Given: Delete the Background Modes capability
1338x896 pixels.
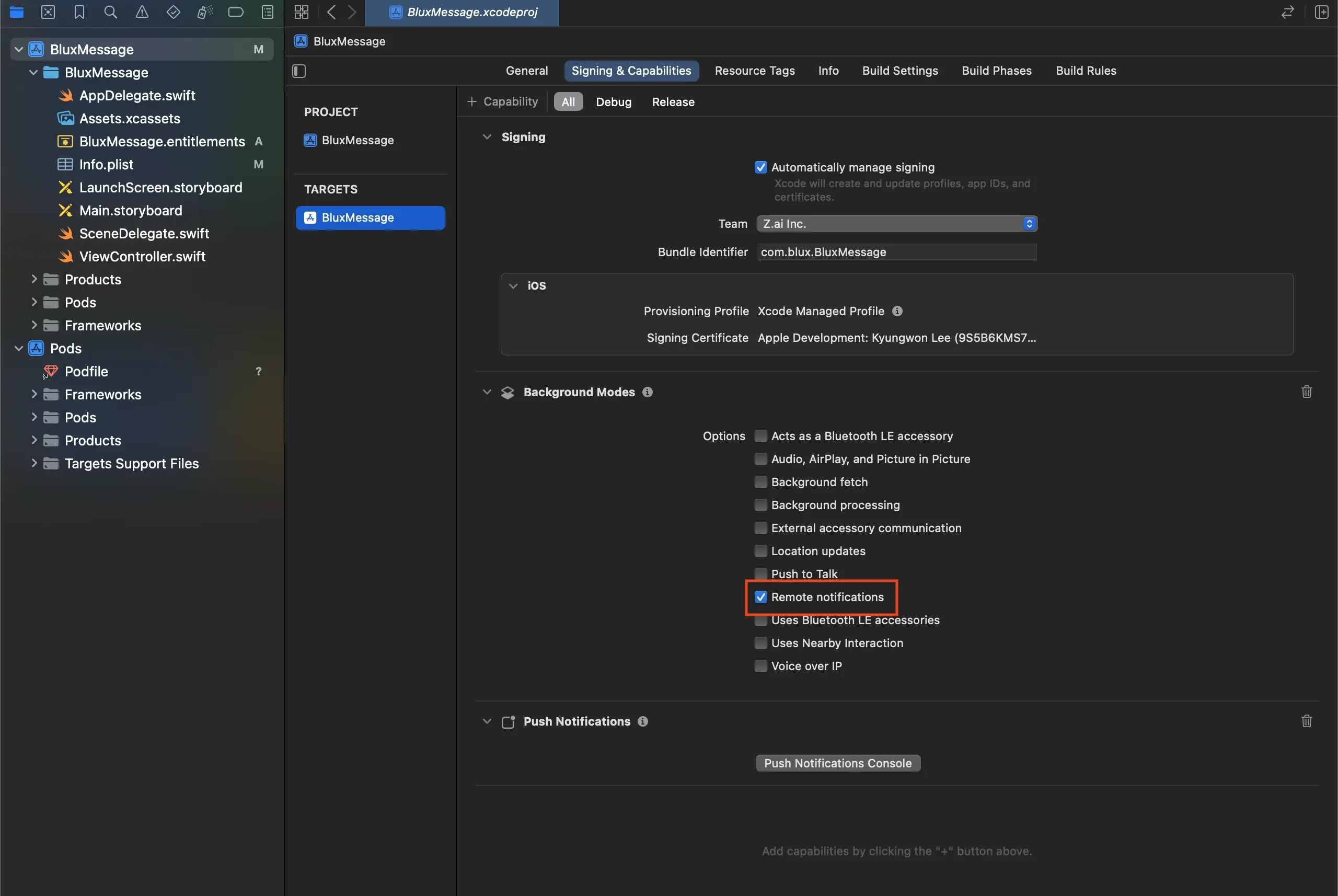Looking at the screenshot, I should pyautogui.click(x=1307, y=392).
